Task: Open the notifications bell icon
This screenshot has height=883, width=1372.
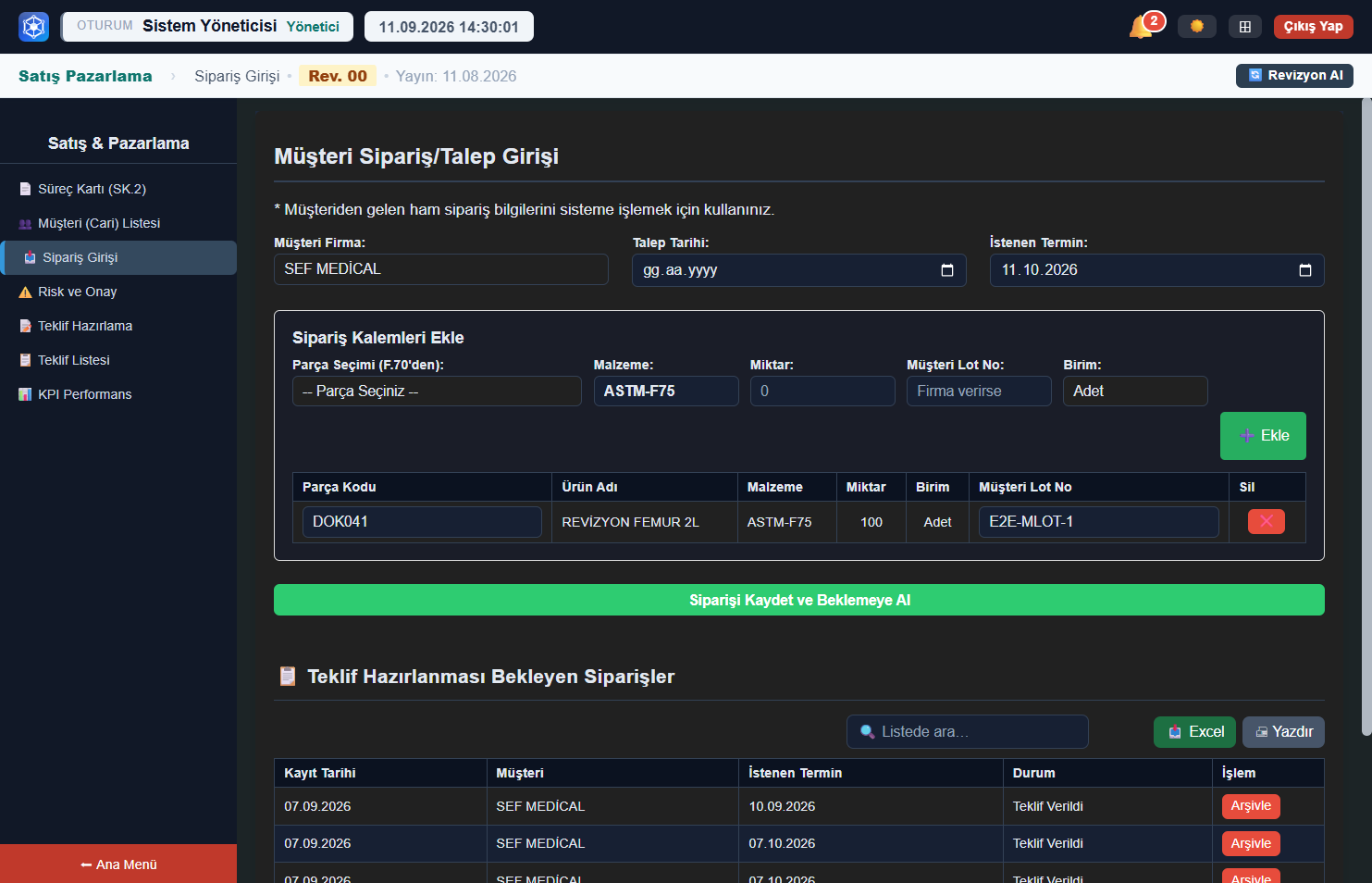Action: (x=1141, y=27)
